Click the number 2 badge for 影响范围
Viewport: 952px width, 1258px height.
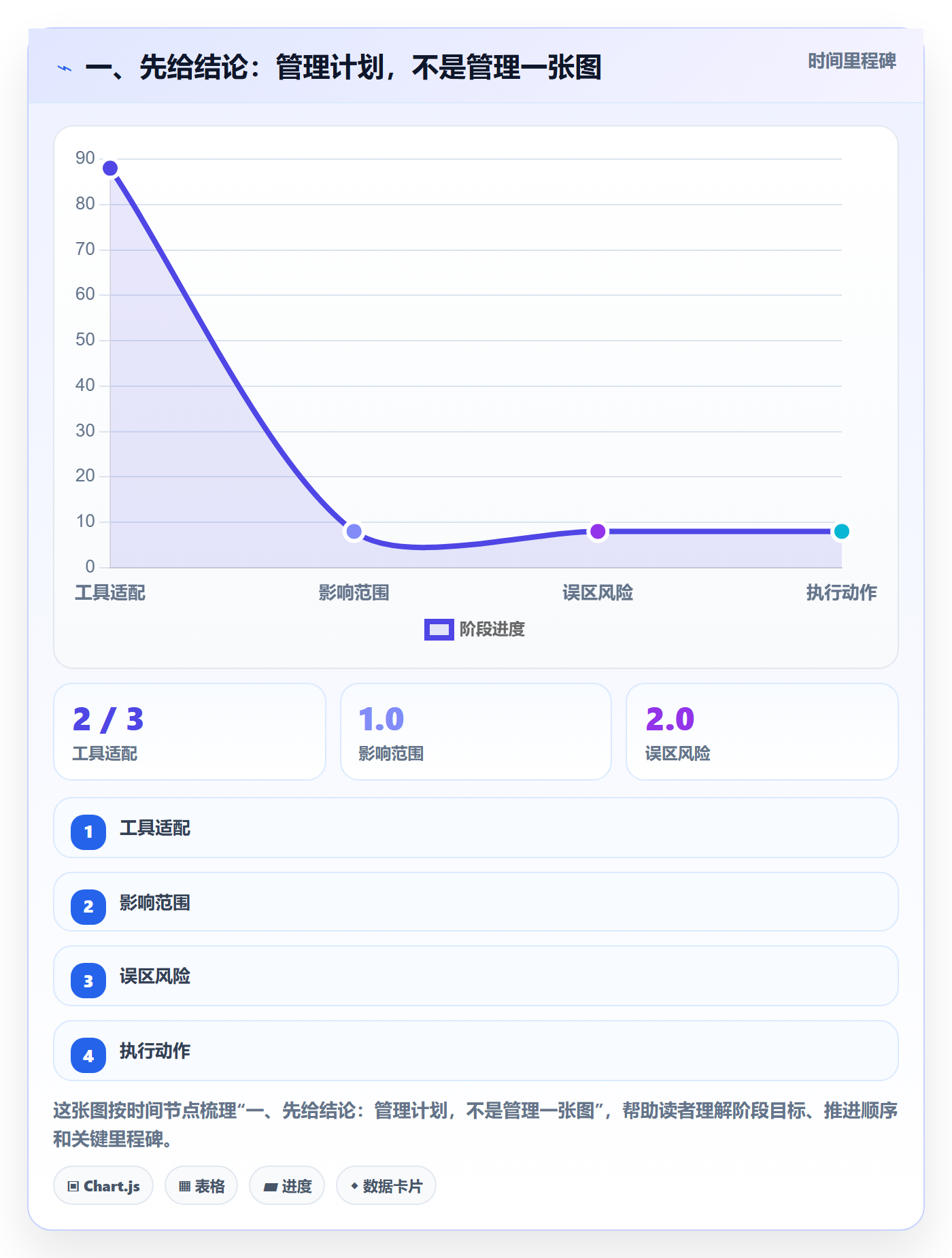tap(88, 906)
